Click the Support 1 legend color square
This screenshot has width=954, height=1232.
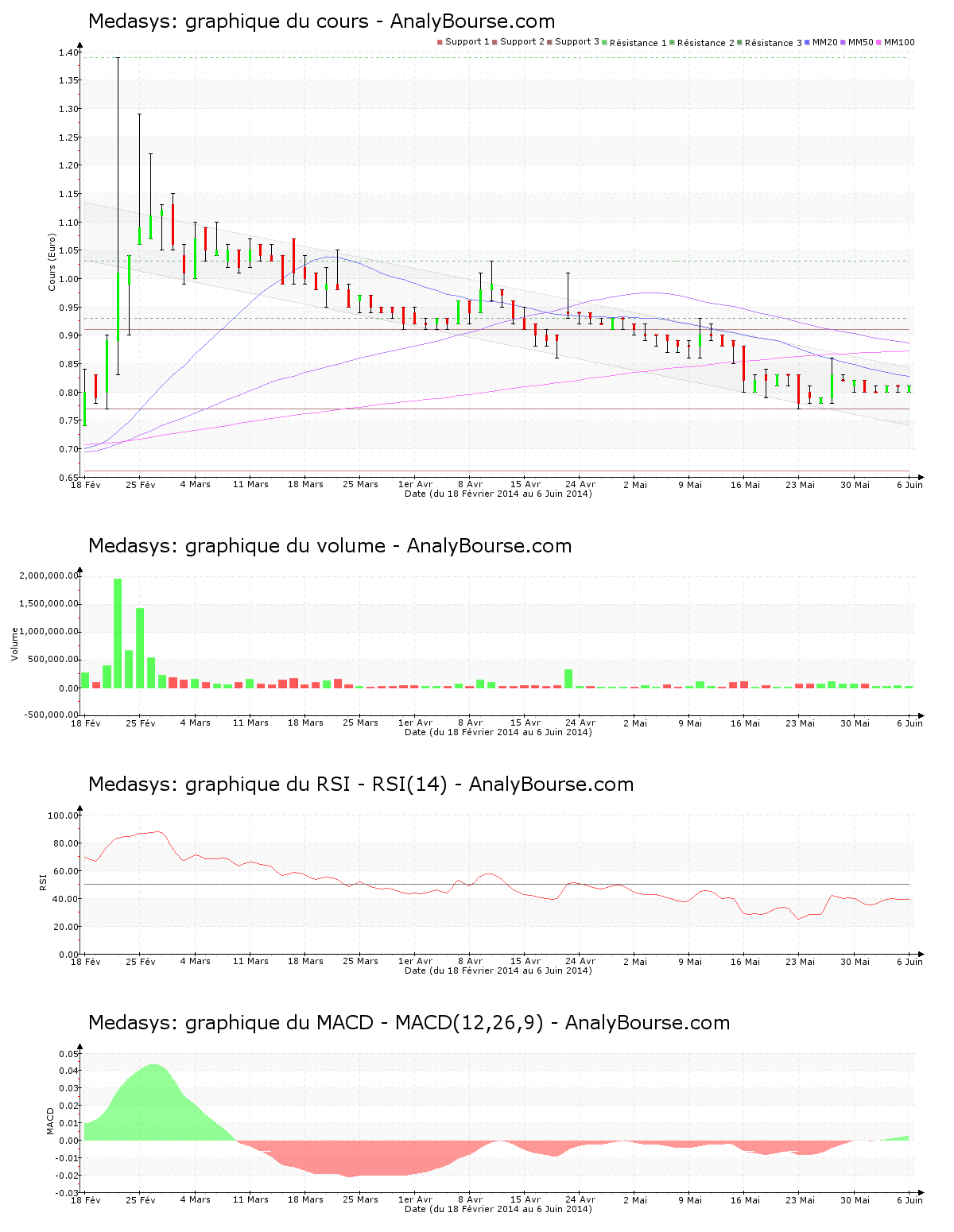coord(440,42)
